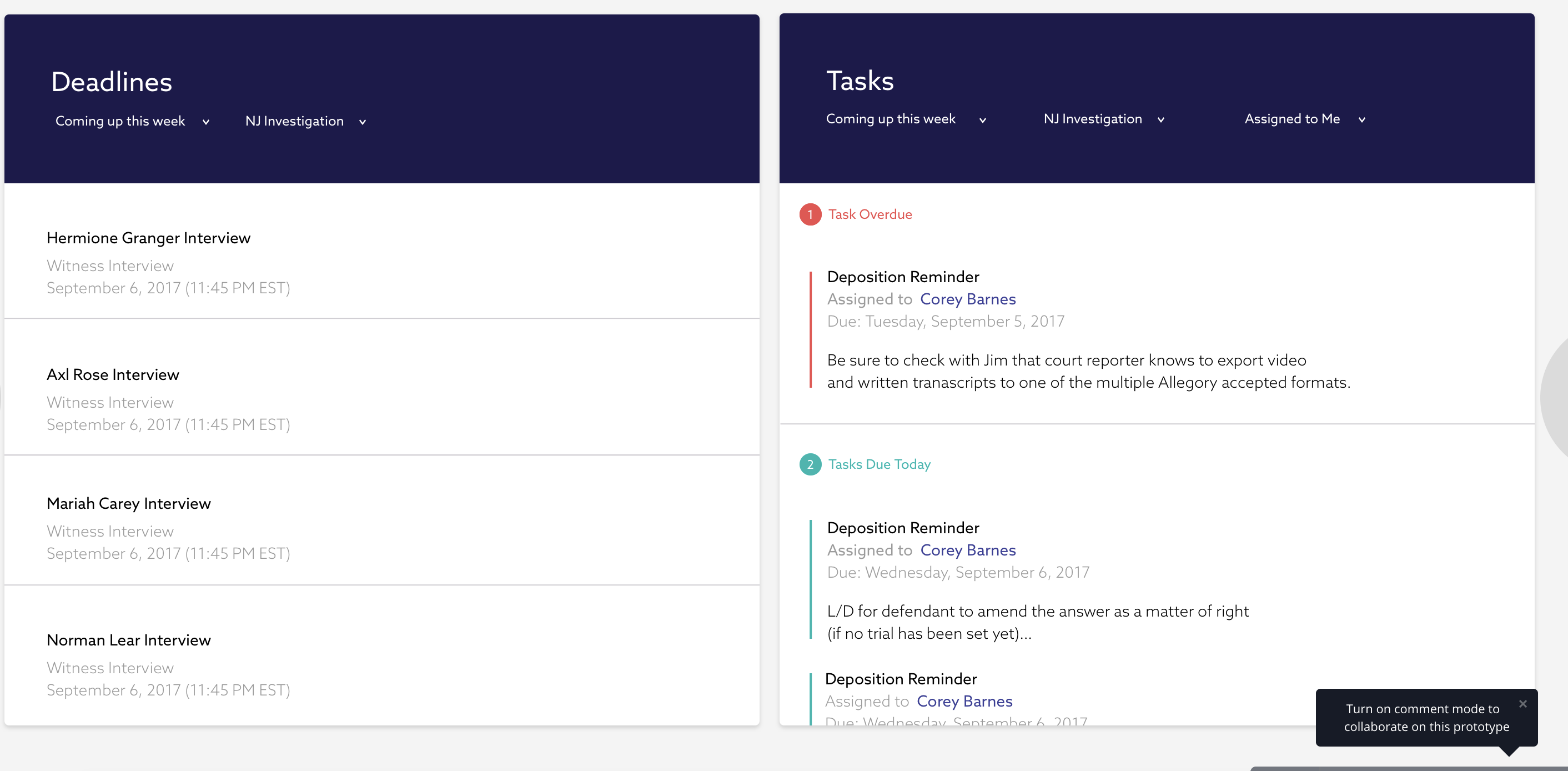Open Corey Barnes link due Wednesday, first task
Viewport: 1568px width, 771px height.
[968, 550]
